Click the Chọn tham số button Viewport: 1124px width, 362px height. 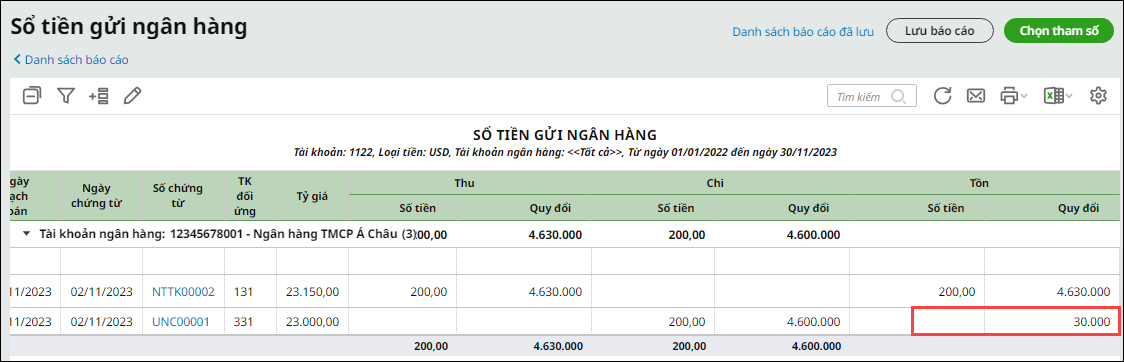(x=1059, y=31)
